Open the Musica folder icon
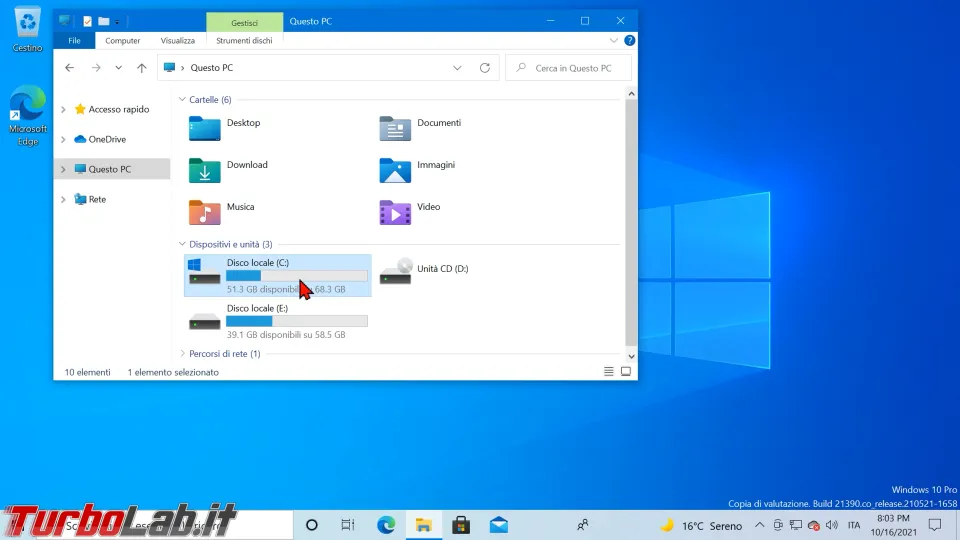The image size is (960, 540). 204,212
